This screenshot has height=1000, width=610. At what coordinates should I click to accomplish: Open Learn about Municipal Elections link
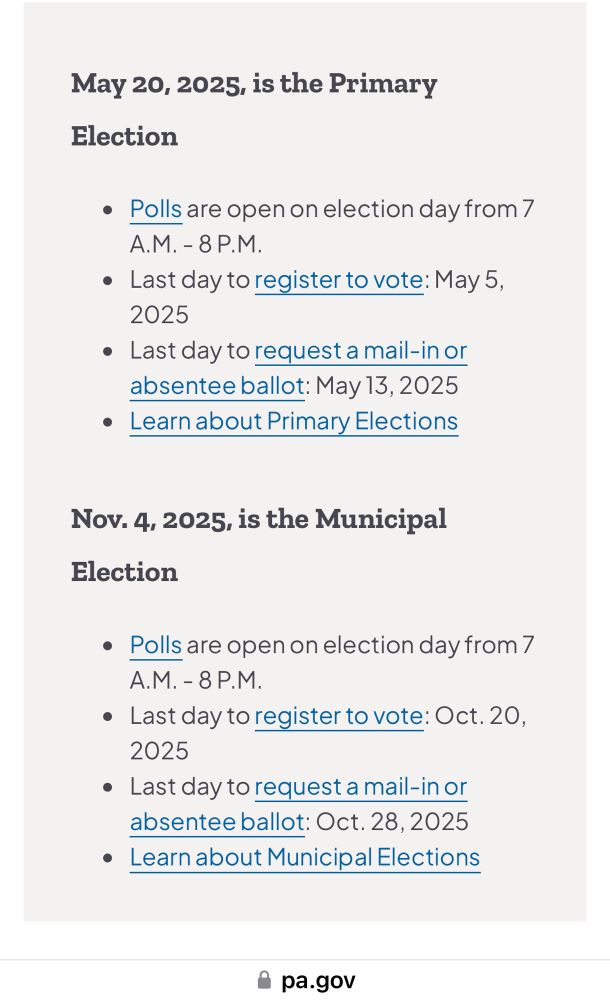click(x=305, y=858)
